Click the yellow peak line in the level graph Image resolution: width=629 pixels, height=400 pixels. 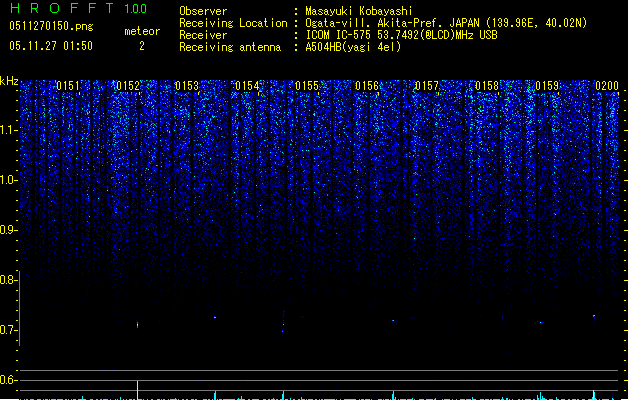[x=138, y=390]
